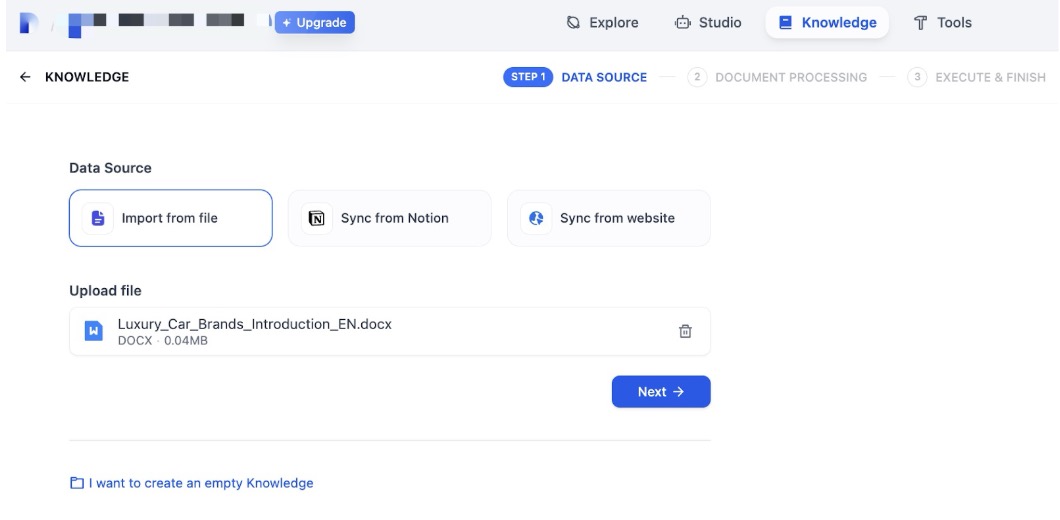The image size is (1060, 520).
Task: Click I want to create an empty Knowledge
Action: 200,483
